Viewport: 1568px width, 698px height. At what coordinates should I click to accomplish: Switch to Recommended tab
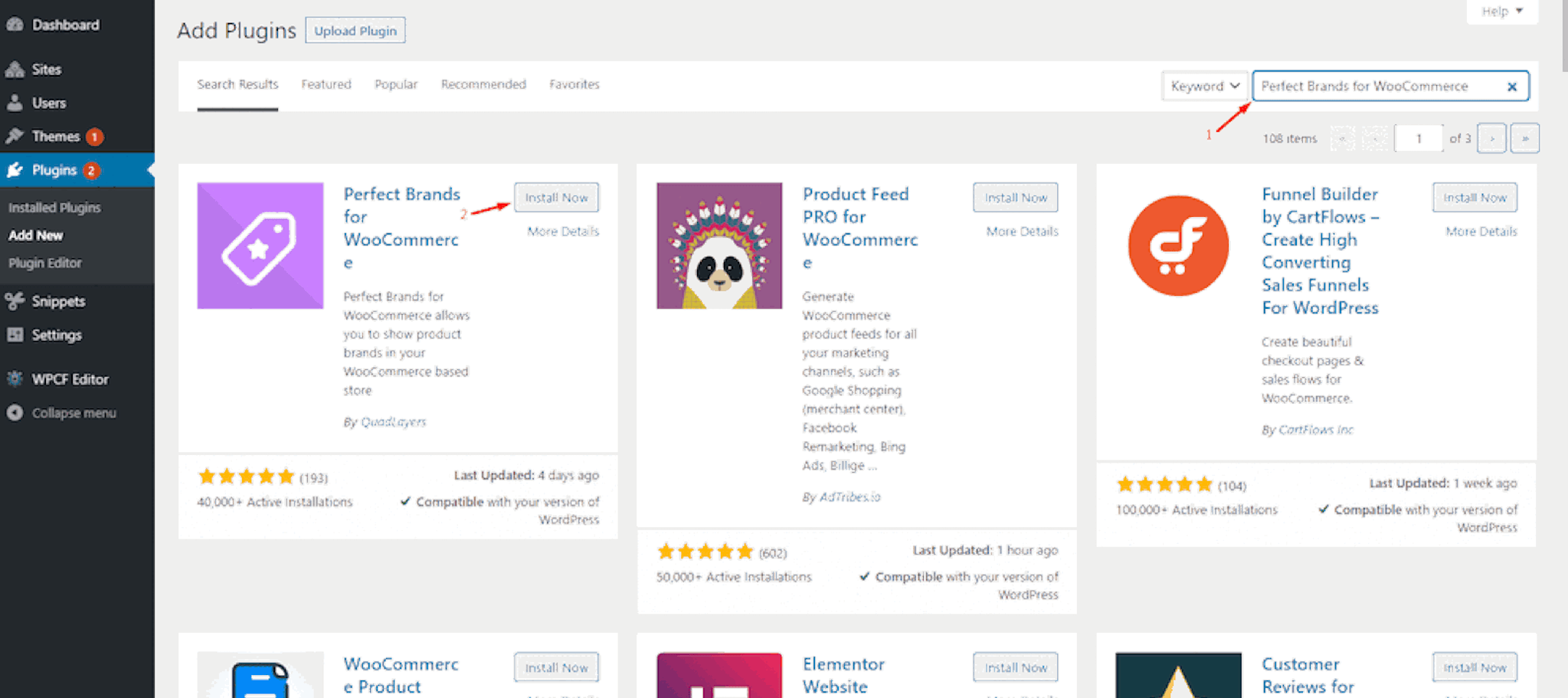(483, 84)
